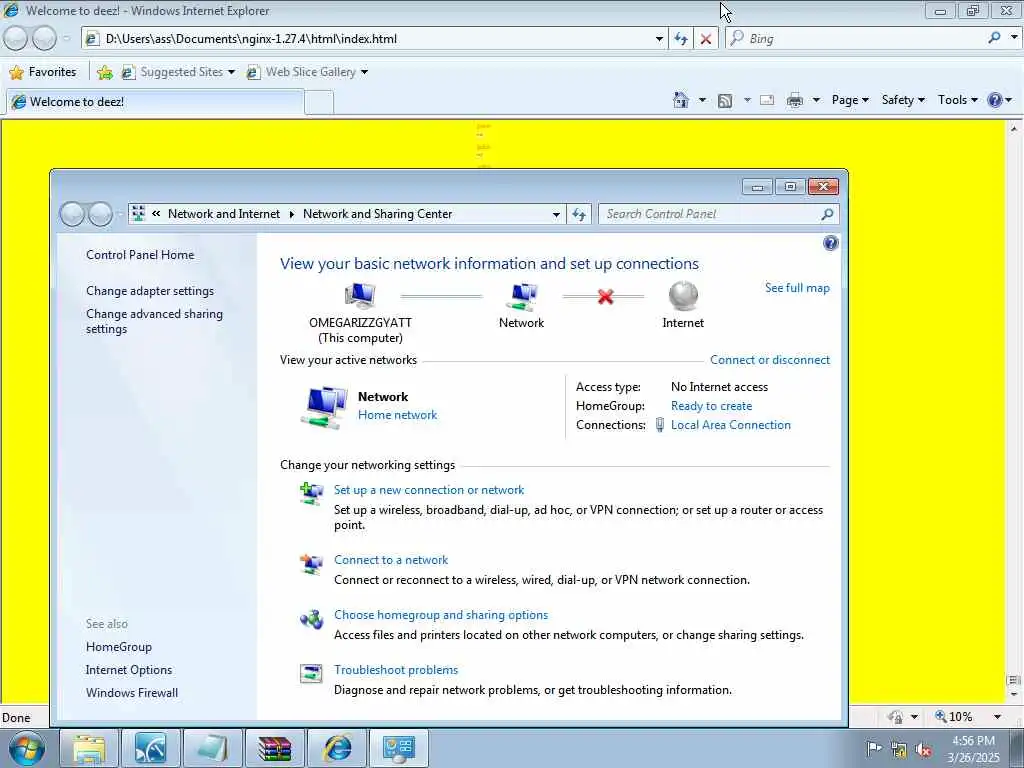The width and height of the screenshot is (1024, 768).
Task: Click the Set up new connection icon
Action: [312, 493]
